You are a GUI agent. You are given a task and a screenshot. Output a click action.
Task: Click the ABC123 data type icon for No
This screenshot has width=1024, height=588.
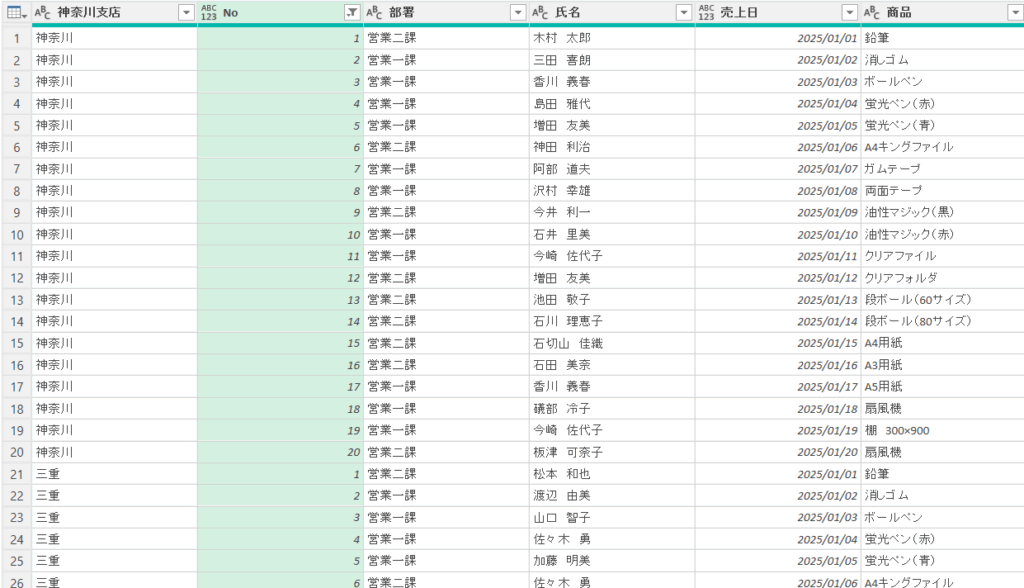[x=208, y=12]
